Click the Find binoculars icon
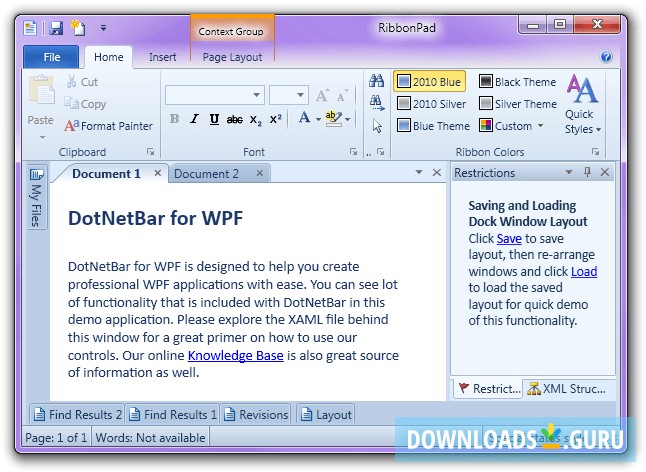Image resolution: width=646 pixels, height=472 pixels. 376,81
